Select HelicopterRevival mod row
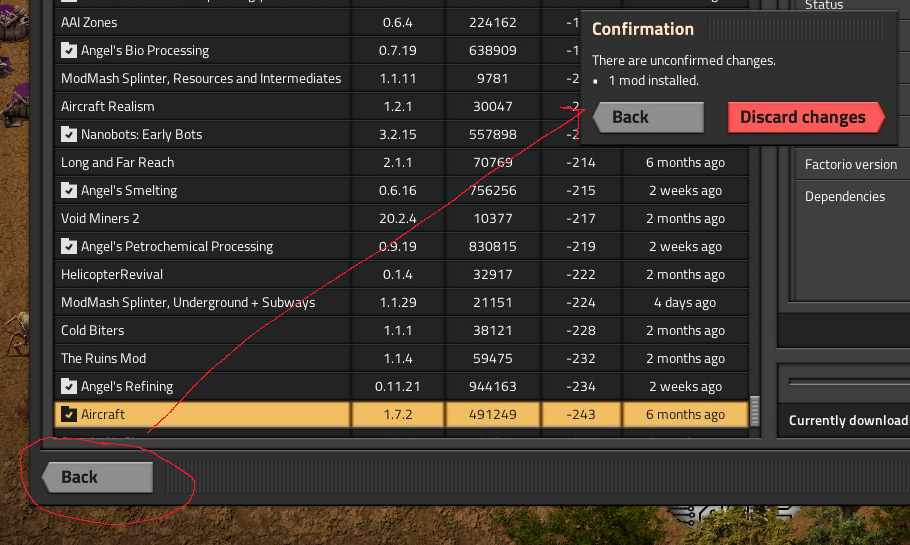 point(200,274)
